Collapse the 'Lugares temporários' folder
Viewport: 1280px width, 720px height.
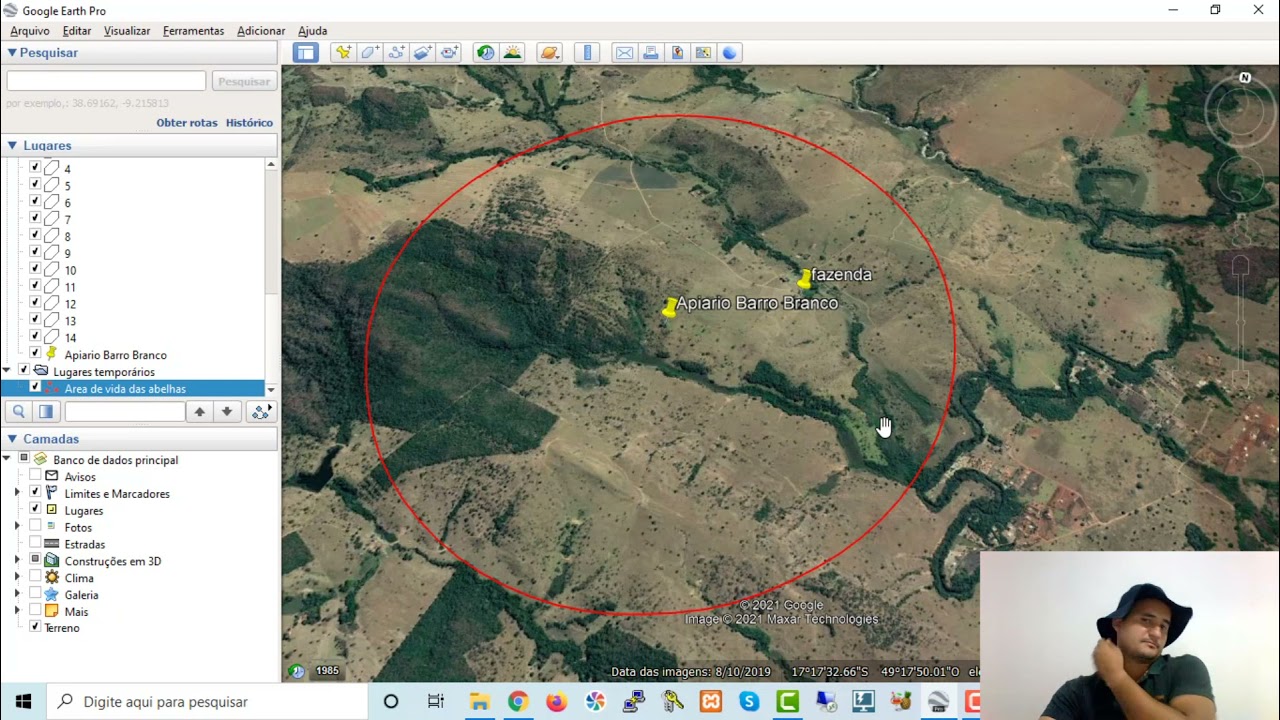pos(7,372)
